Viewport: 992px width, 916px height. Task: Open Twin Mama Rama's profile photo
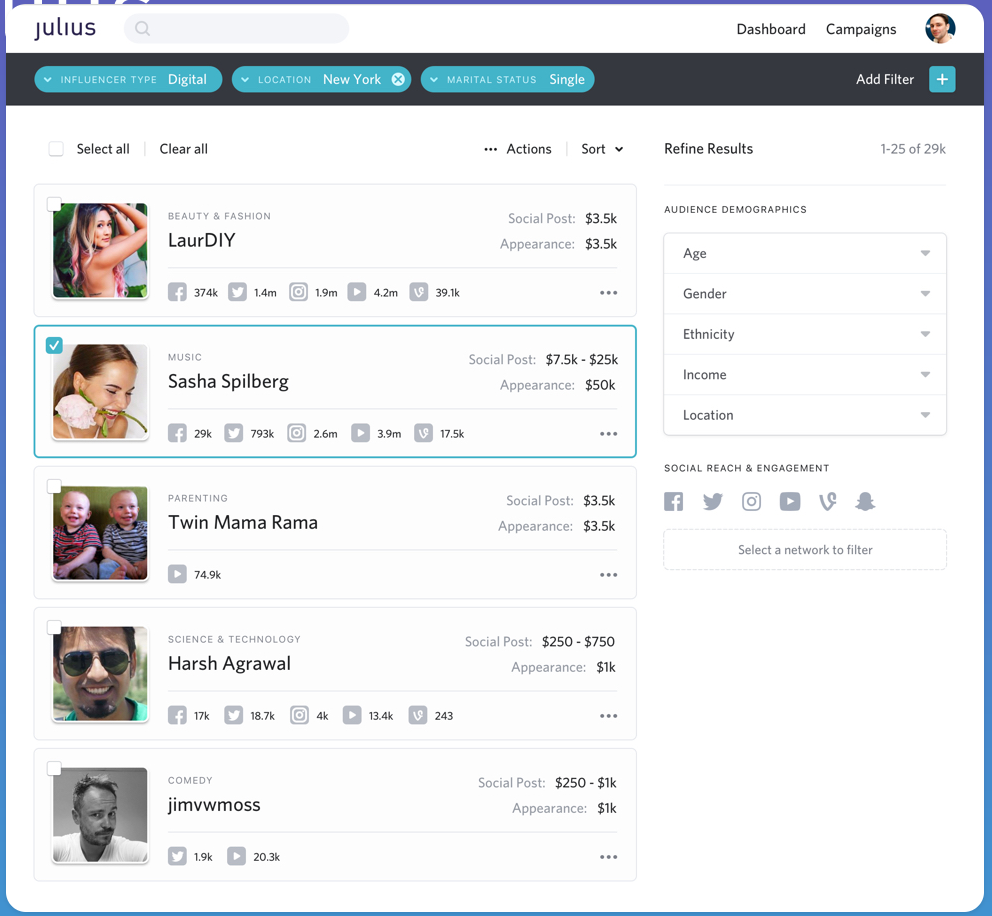(101, 533)
